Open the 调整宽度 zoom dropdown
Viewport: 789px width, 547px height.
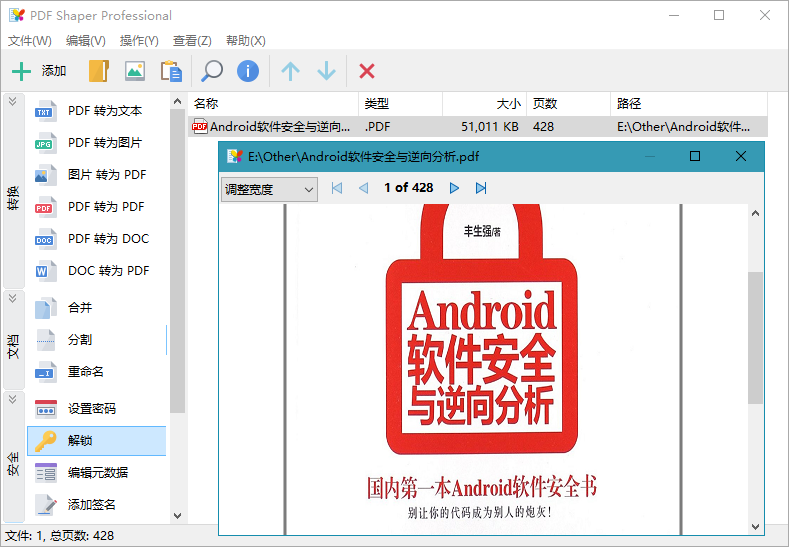(268, 188)
